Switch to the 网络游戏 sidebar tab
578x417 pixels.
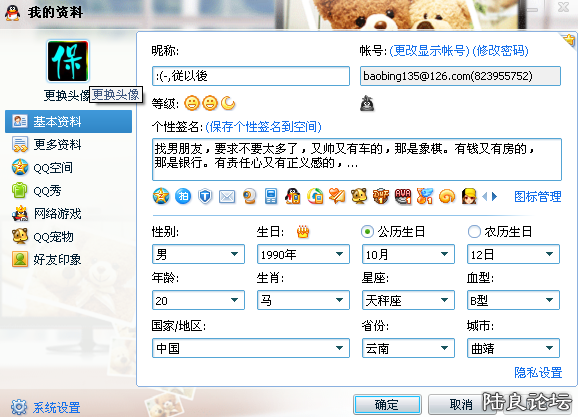(69, 213)
